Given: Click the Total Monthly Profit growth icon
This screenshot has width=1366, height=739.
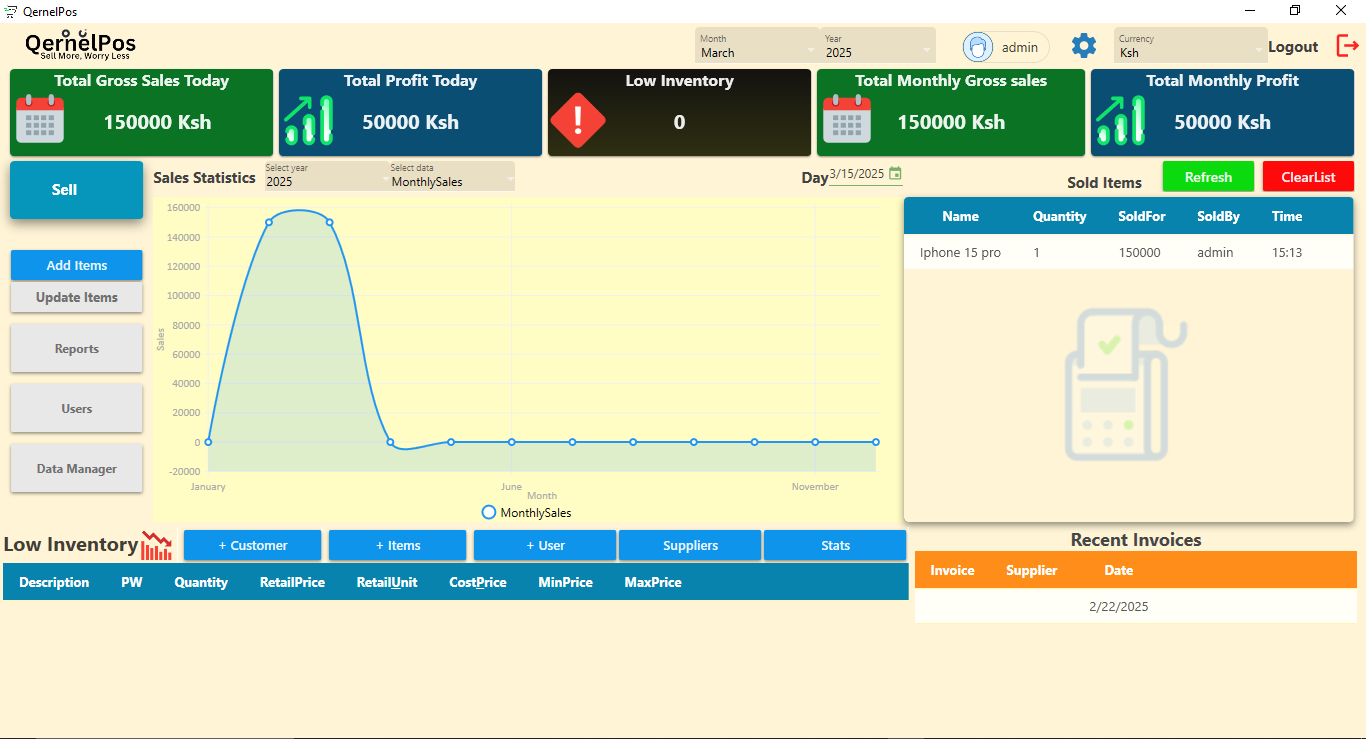Looking at the screenshot, I should [x=1120, y=121].
